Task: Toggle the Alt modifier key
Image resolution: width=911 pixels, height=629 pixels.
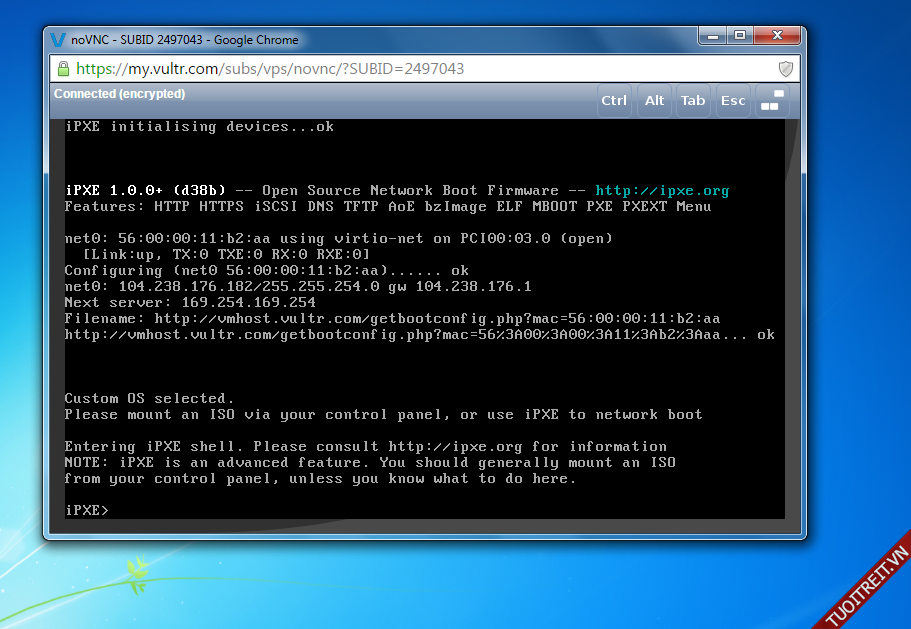Action: click(654, 100)
